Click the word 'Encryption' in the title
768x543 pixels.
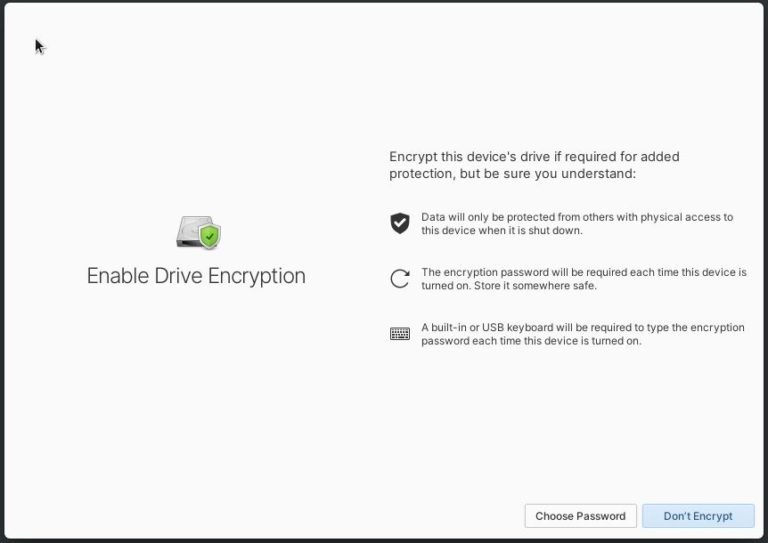tap(257, 277)
